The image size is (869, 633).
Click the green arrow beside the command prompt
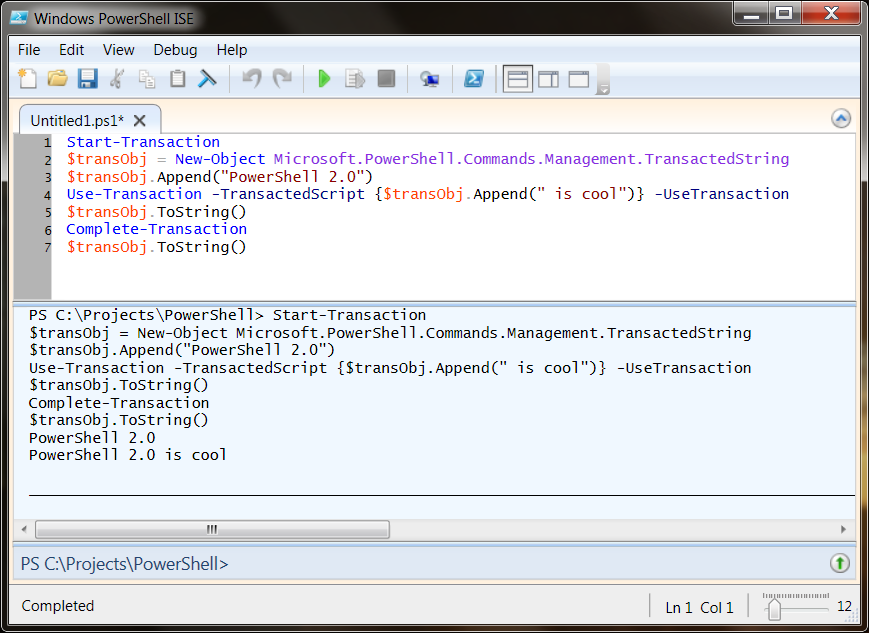(x=841, y=564)
